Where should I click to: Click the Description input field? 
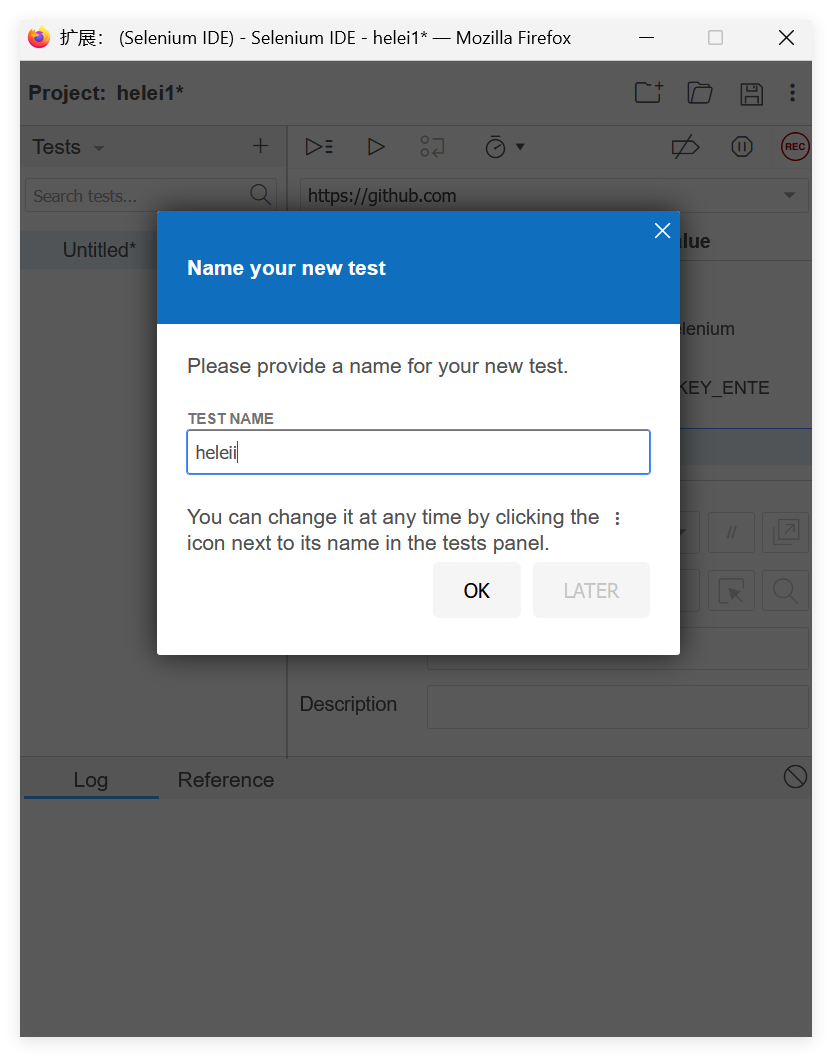[618, 707]
